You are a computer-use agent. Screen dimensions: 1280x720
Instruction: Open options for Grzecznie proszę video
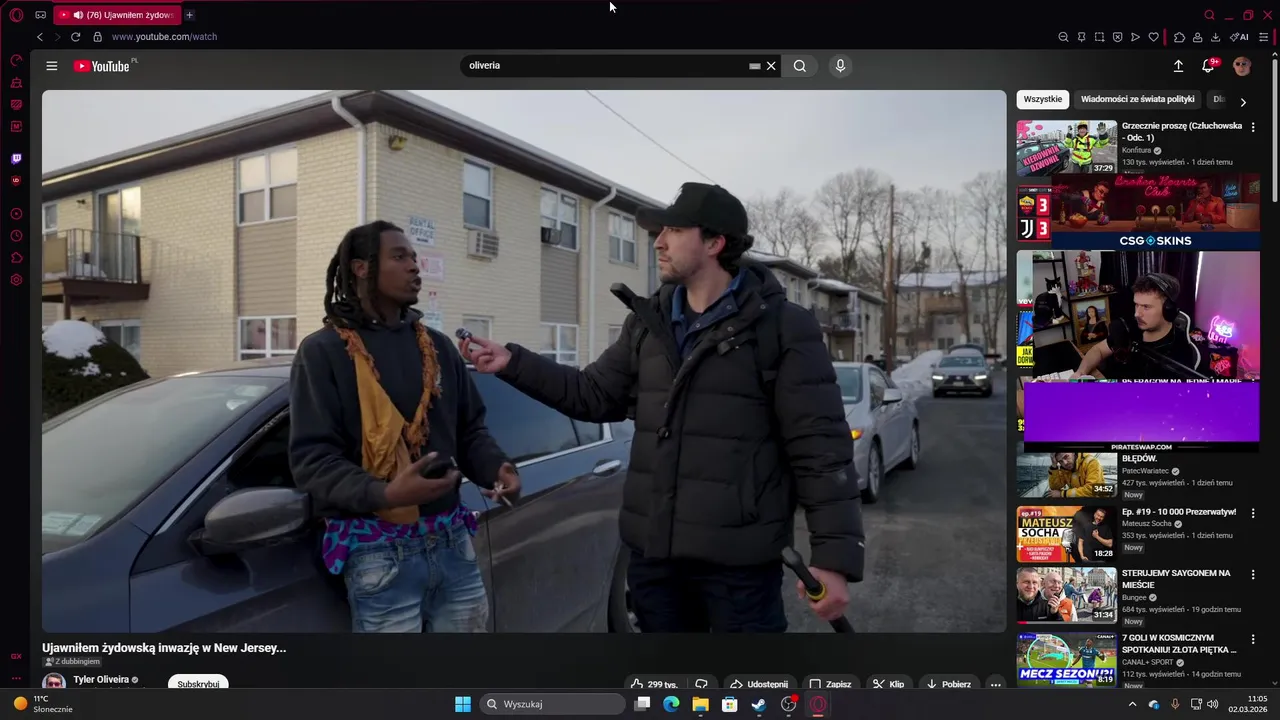click(x=1253, y=128)
